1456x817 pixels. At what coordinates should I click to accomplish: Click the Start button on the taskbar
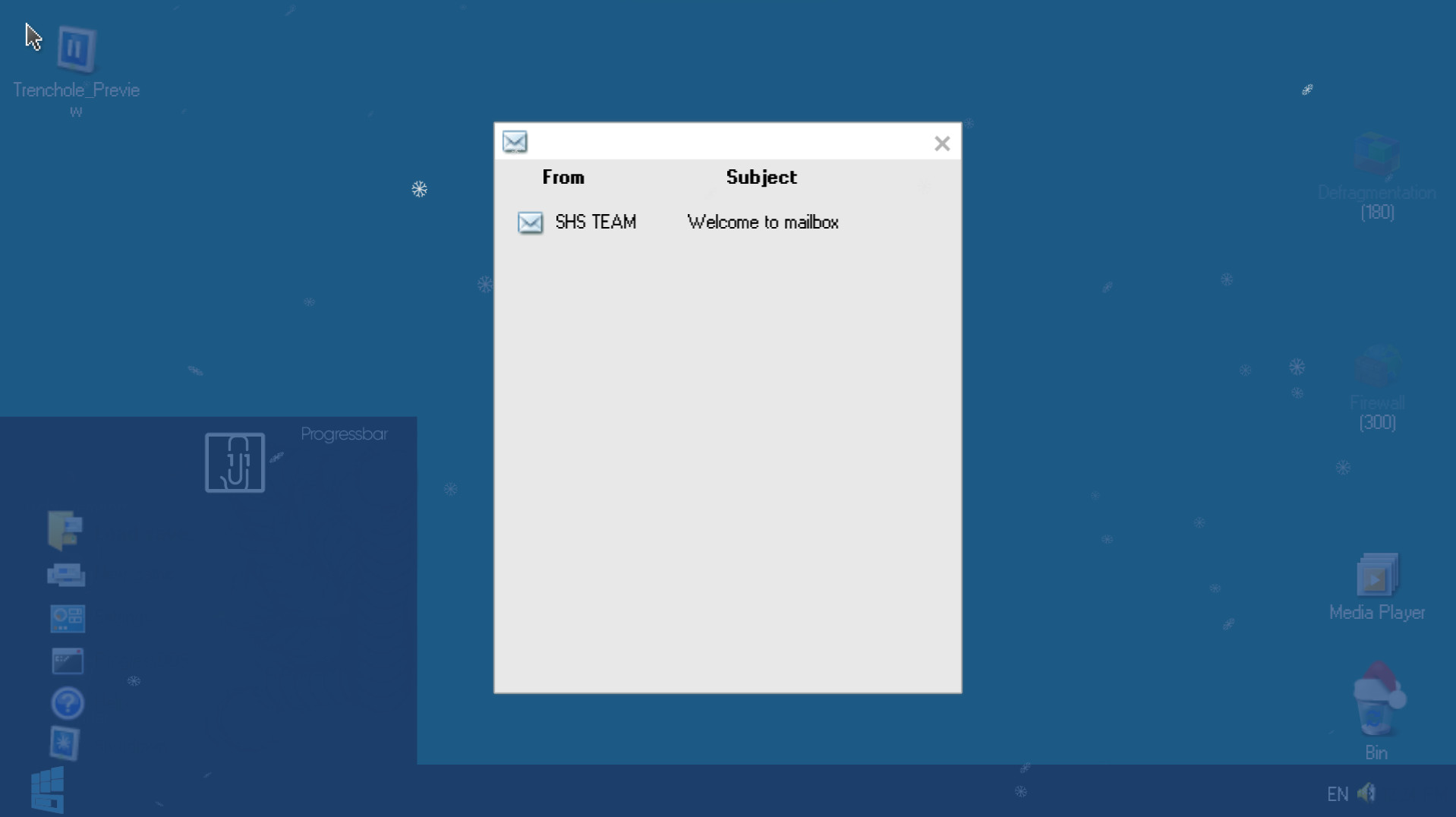point(47,790)
